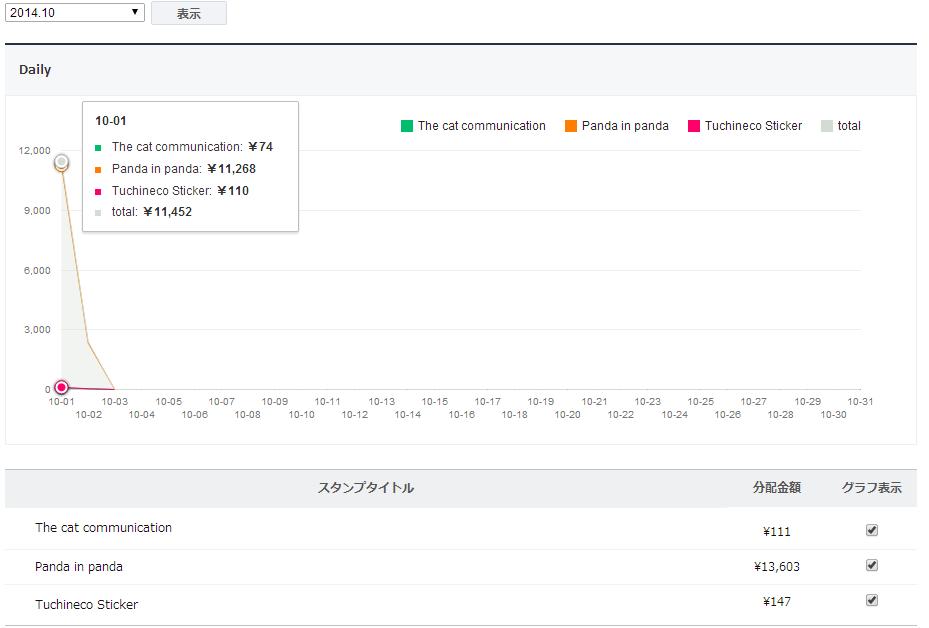This screenshot has width=929, height=628.
Task: Click the スタンプタイトル column header
Action: pos(365,488)
